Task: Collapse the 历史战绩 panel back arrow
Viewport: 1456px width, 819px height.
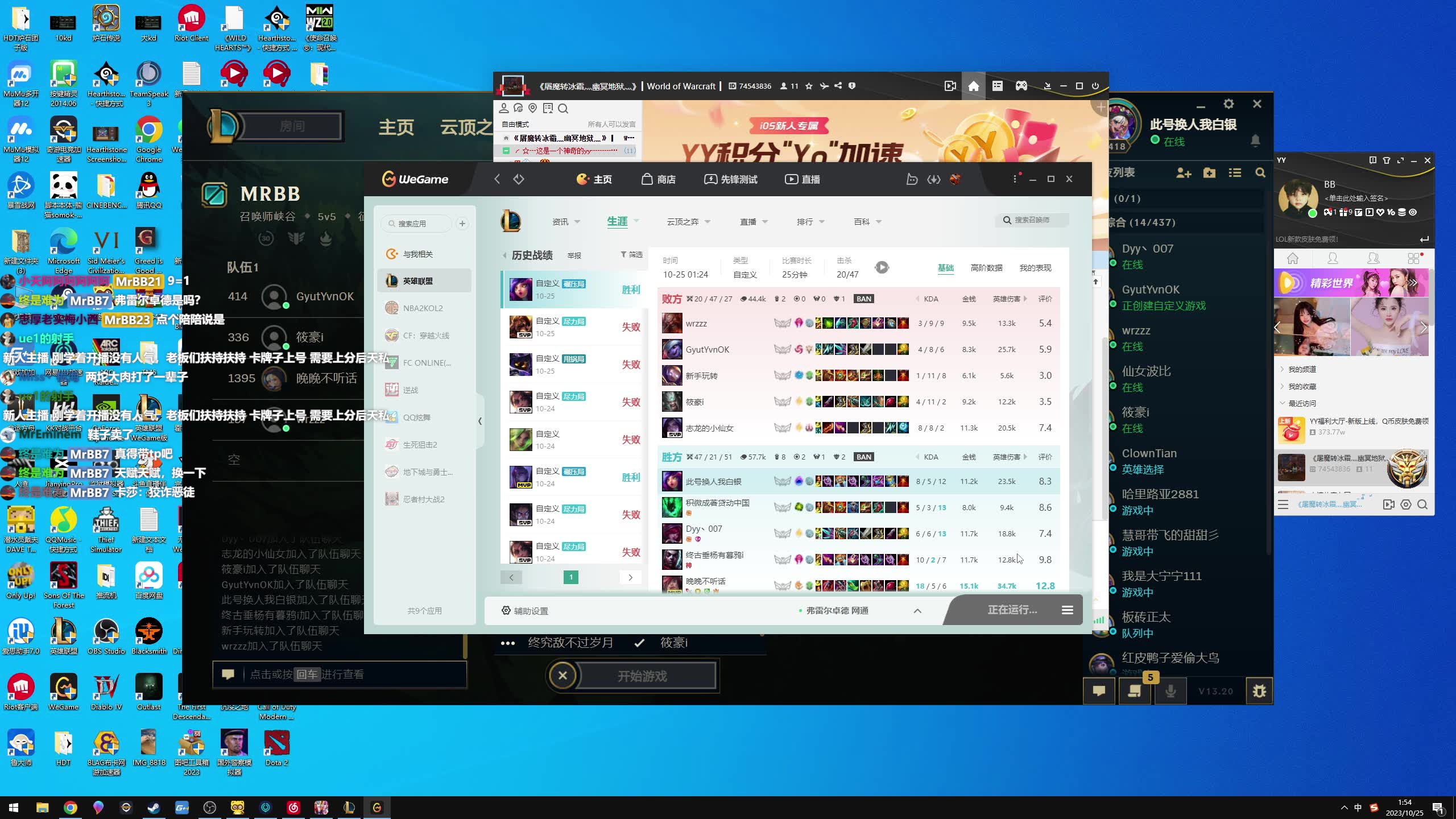Action: click(x=504, y=255)
